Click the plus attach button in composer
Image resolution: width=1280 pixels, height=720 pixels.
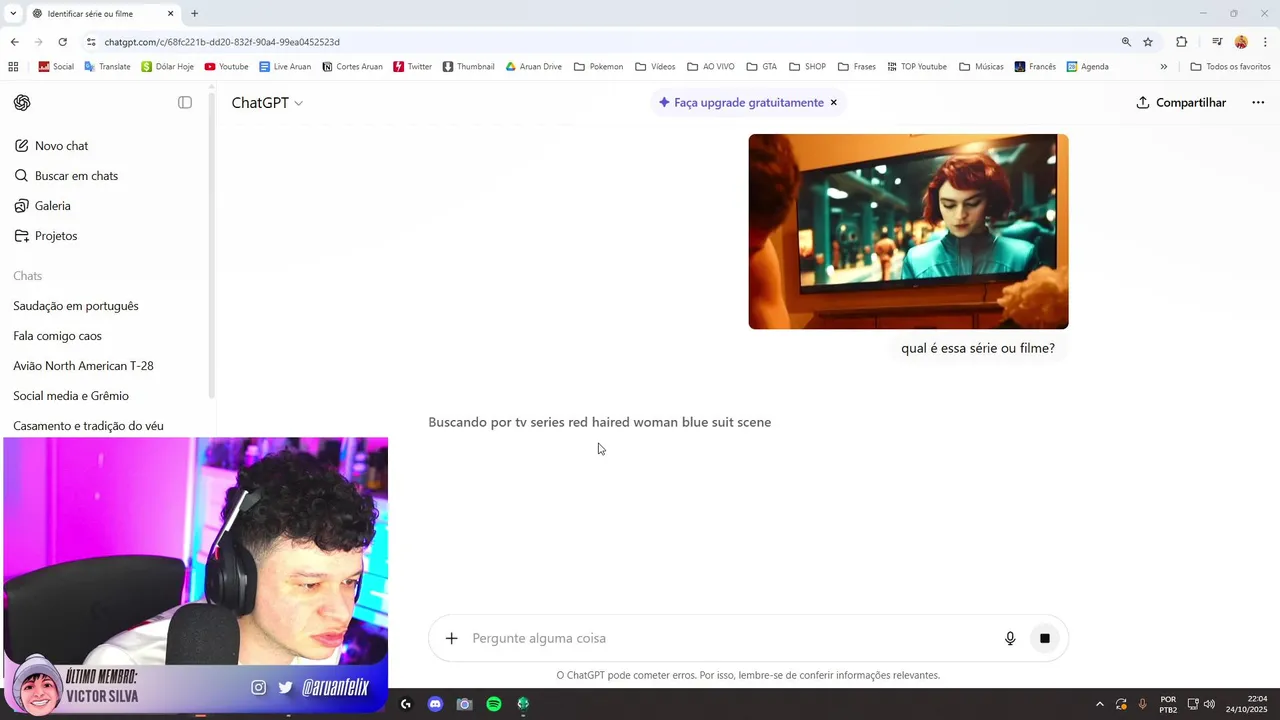coord(451,638)
